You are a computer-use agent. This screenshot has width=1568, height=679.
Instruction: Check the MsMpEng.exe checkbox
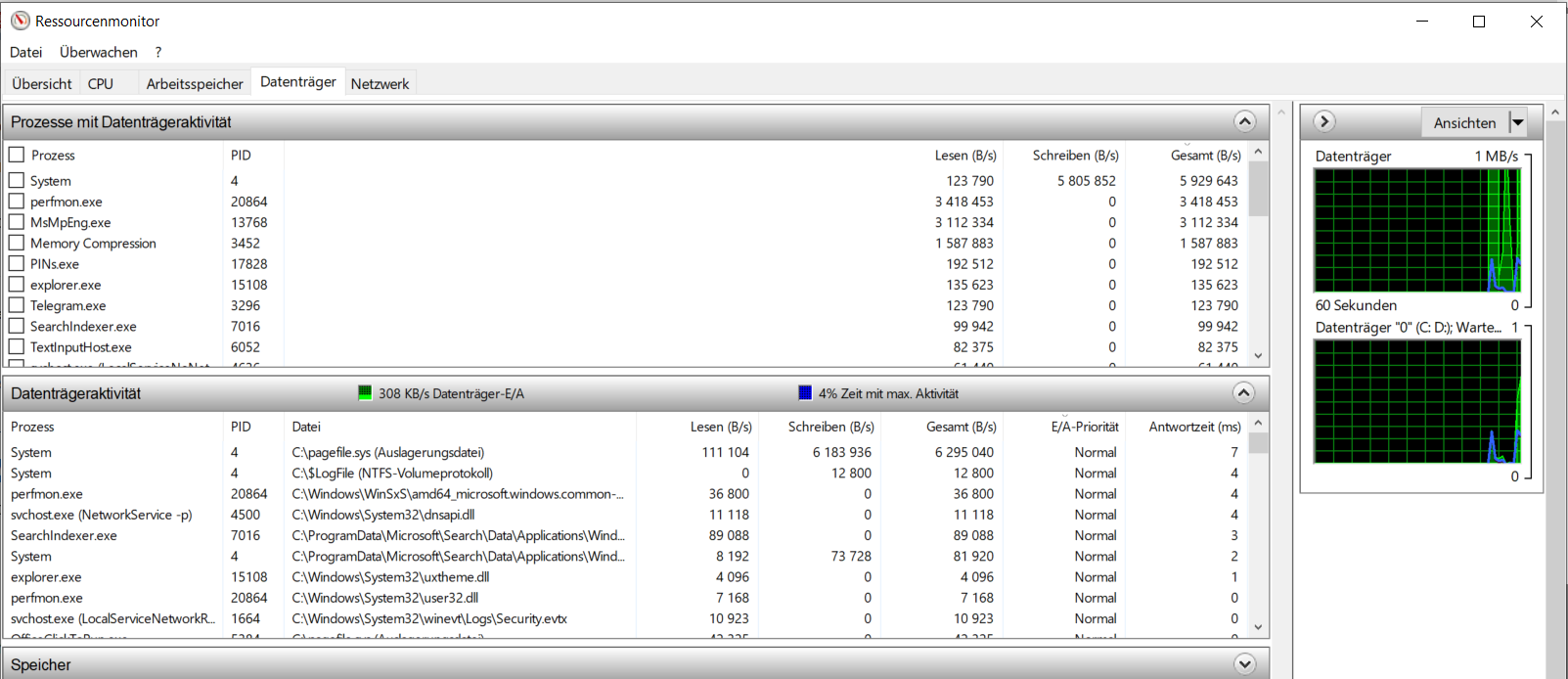coord(17,221)
